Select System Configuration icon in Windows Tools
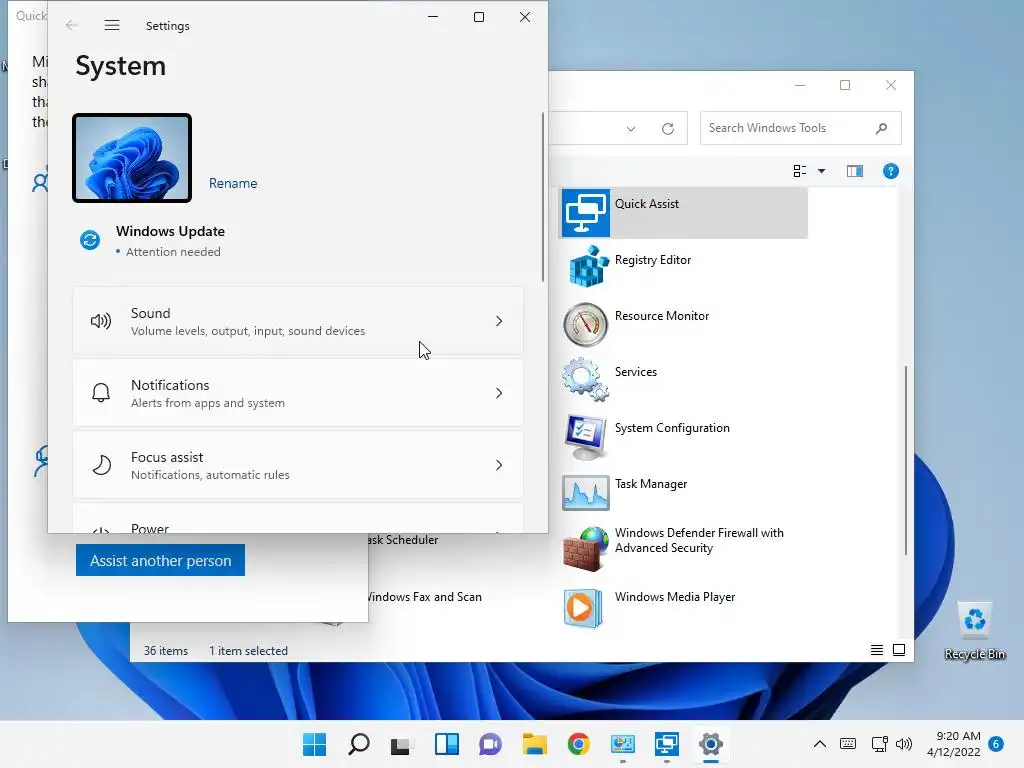This screenshot has width=1024, height=768. tap(585, 436)
